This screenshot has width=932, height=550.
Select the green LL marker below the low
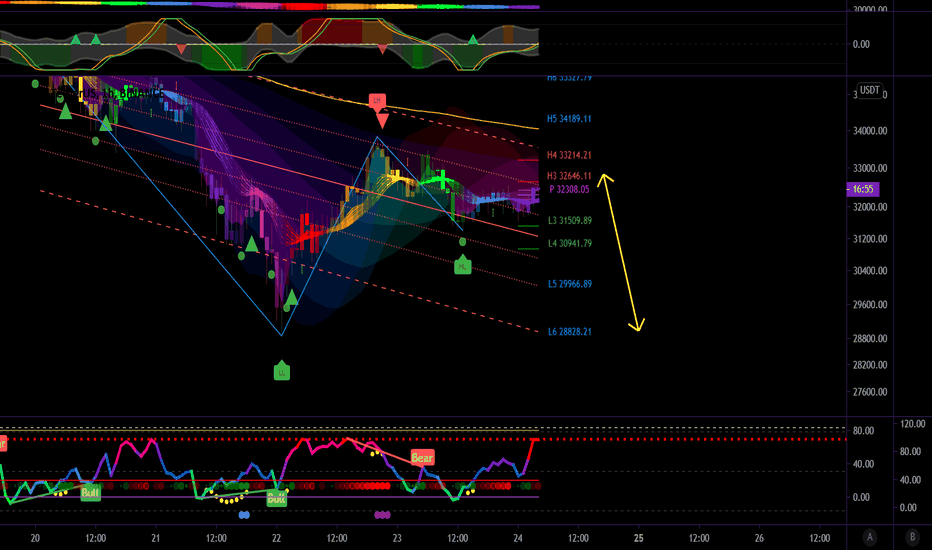(x=282, y=372)
